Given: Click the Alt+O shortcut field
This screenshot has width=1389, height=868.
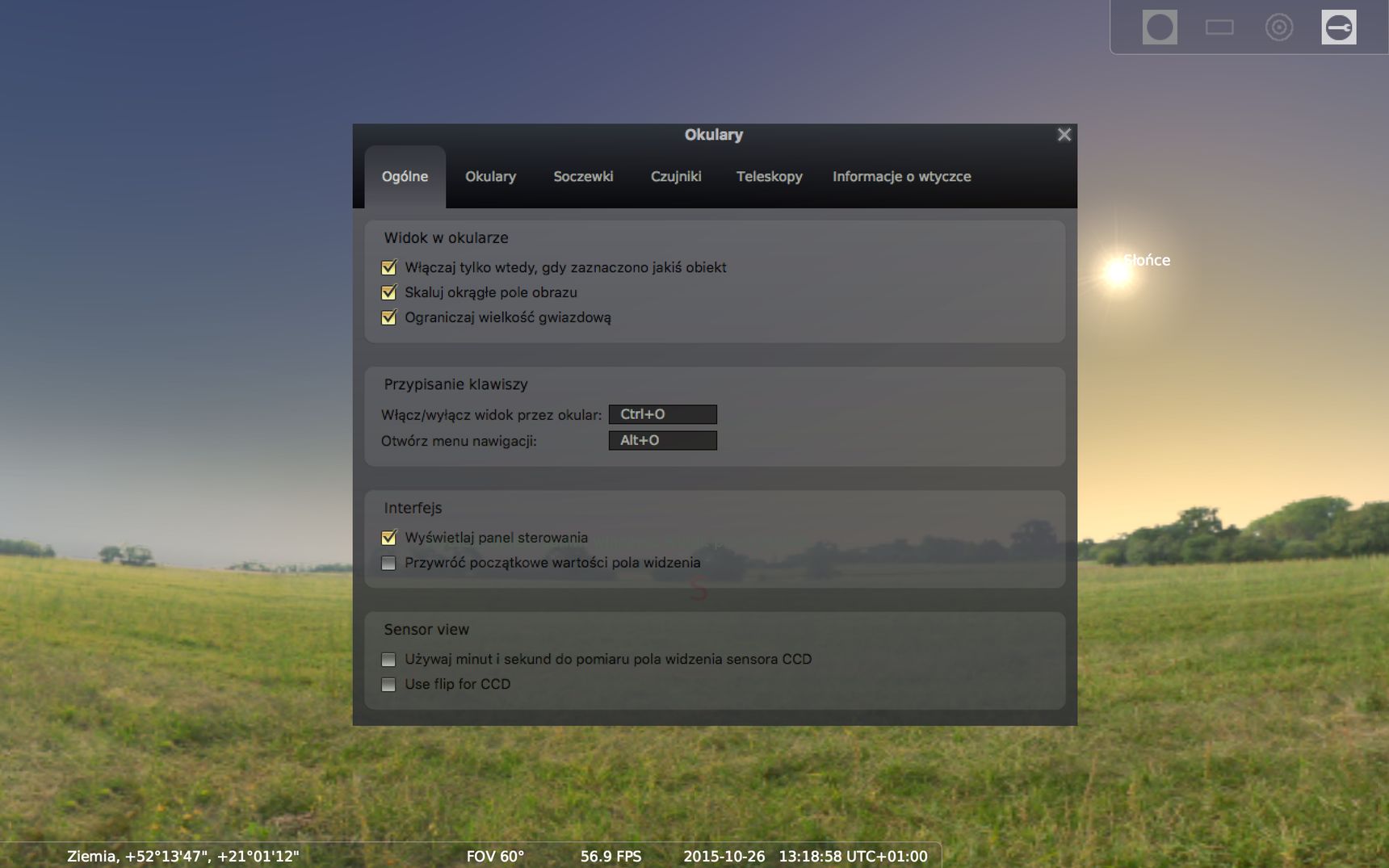Looking at the screenshot, I should (x=663, y=440).
